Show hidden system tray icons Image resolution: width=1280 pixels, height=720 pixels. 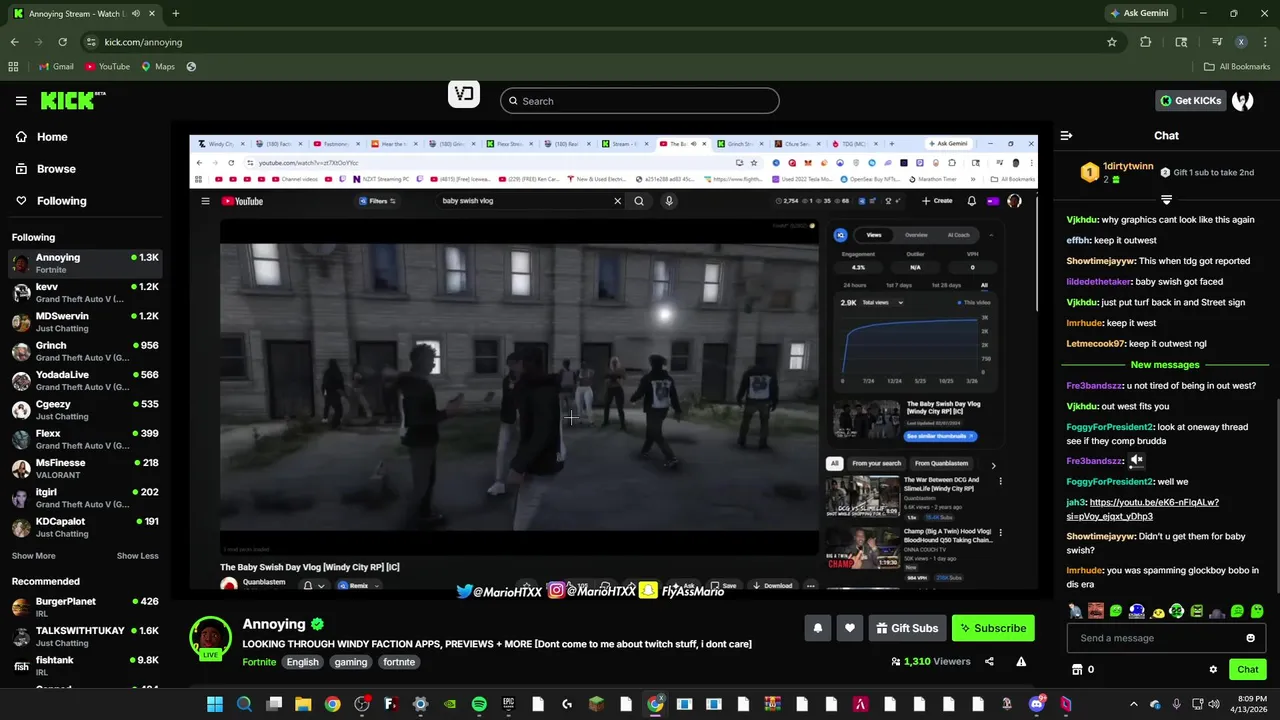click(x=1135, y=704)
